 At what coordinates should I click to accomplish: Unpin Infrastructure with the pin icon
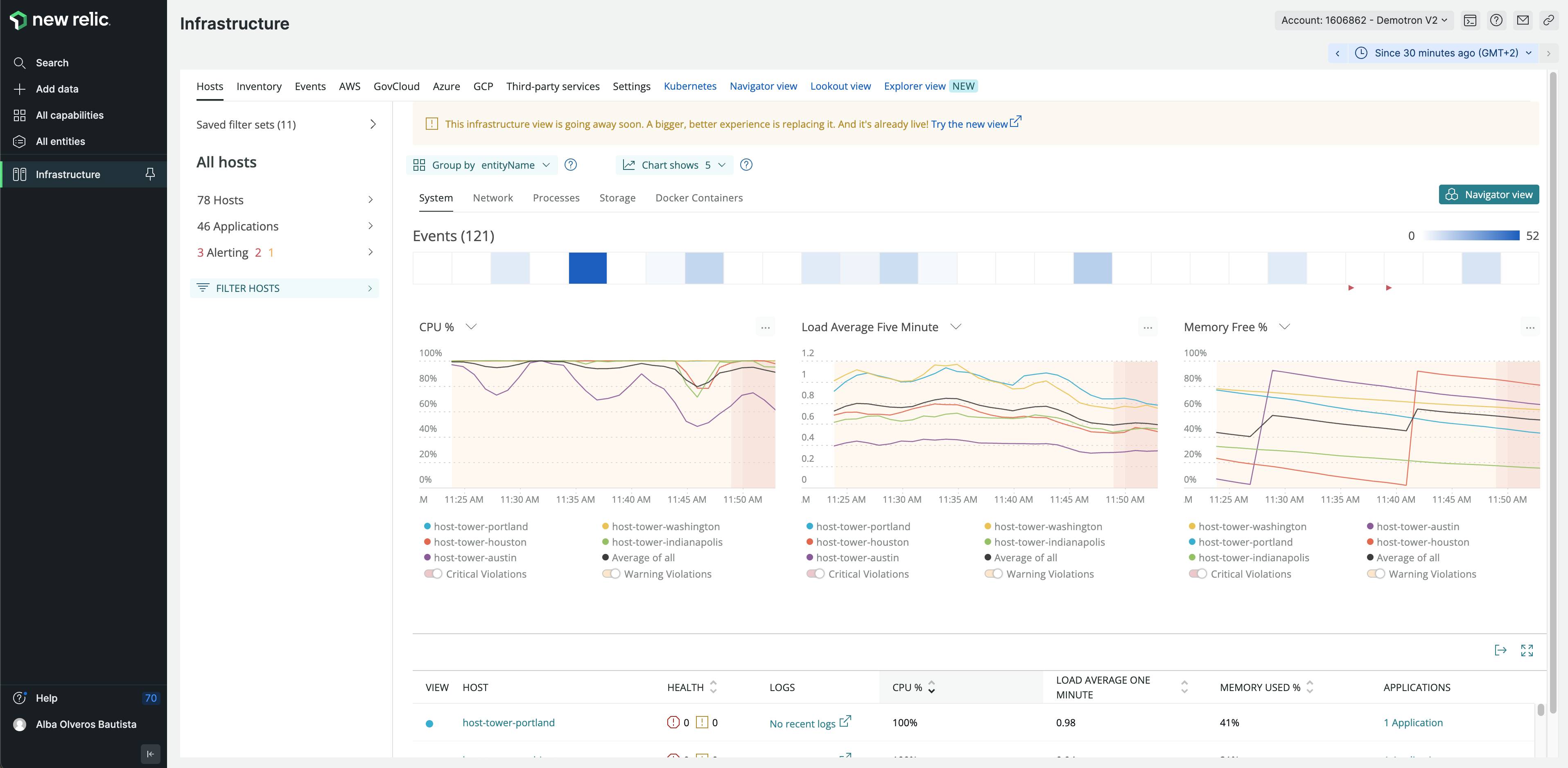point(150,174)
